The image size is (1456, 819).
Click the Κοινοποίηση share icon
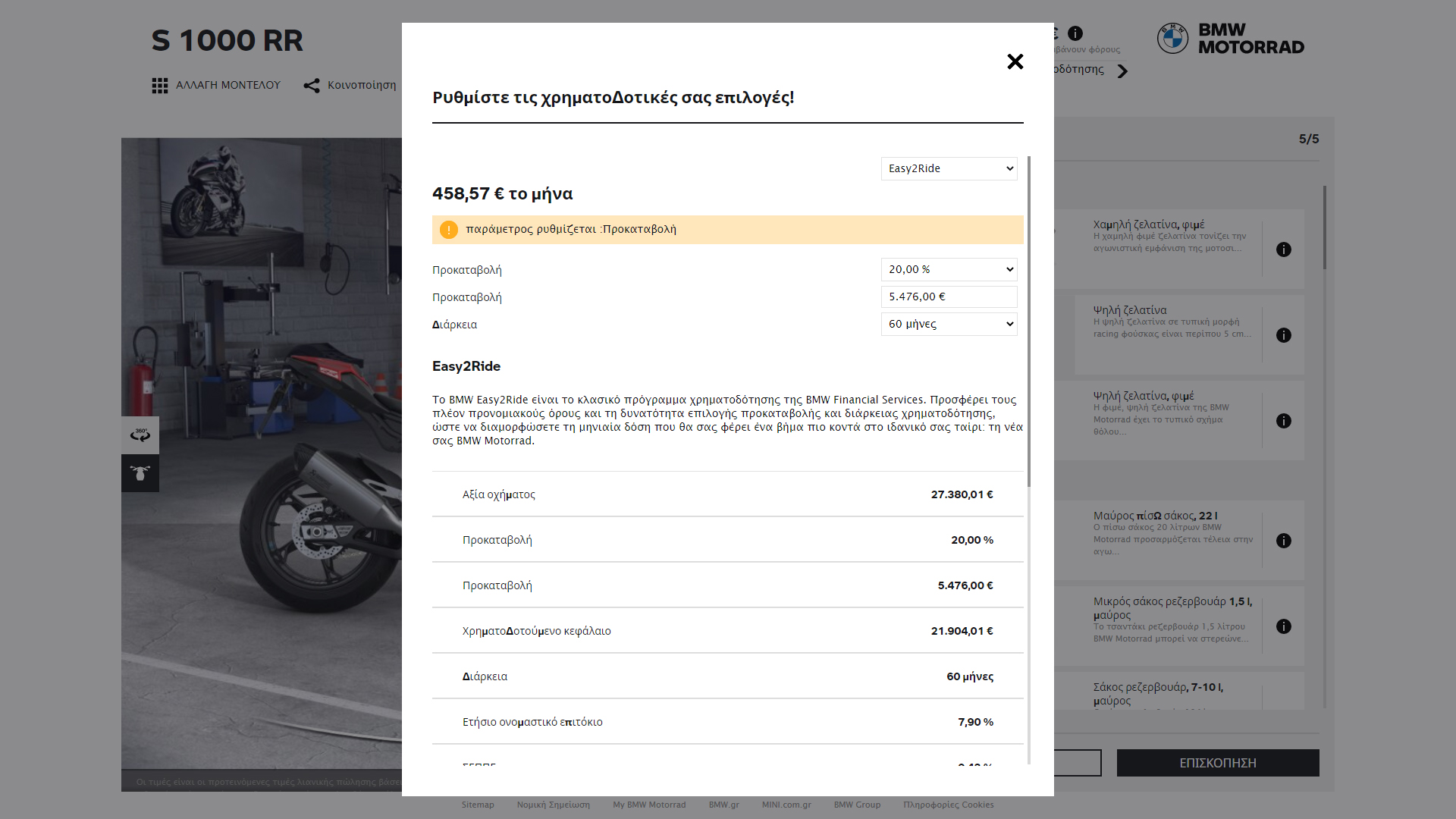tap(312, 86)
